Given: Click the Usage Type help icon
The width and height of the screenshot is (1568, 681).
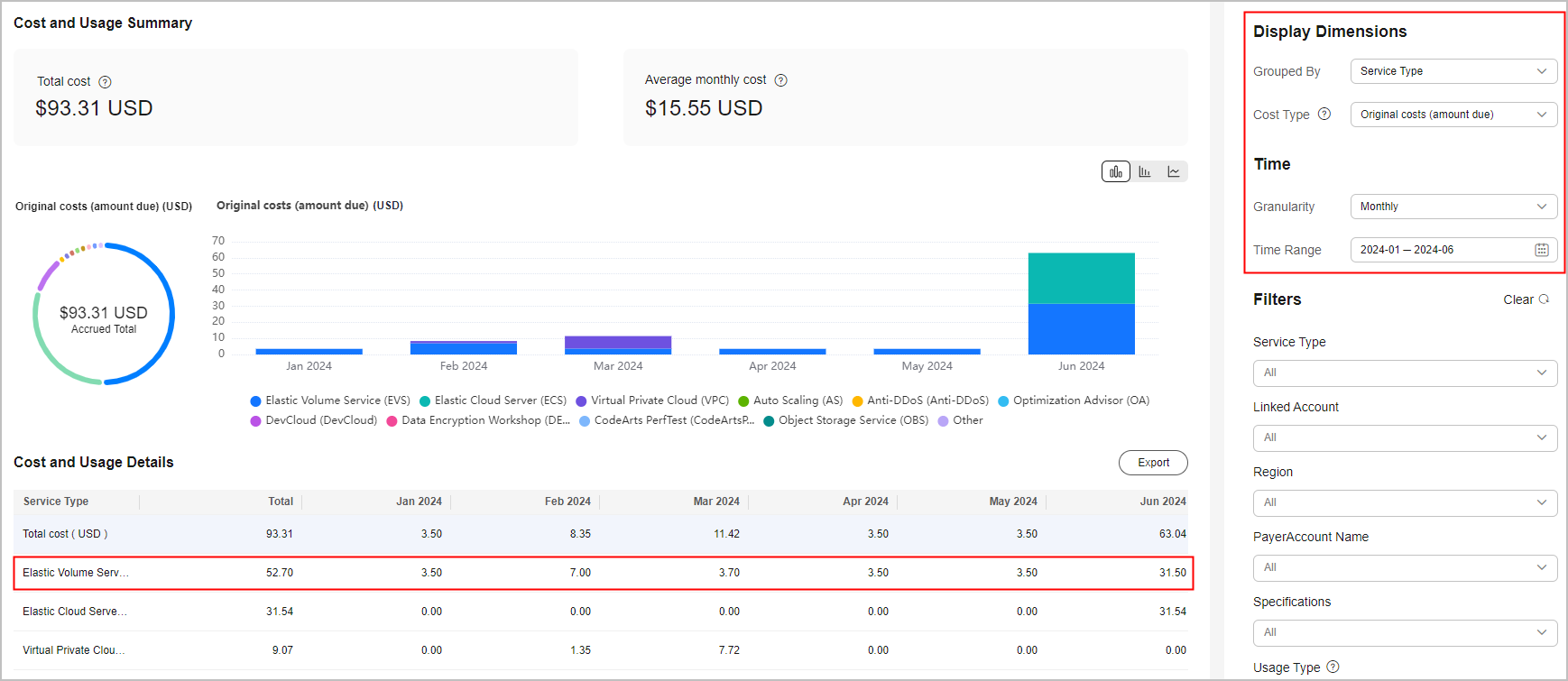Looking at the screenshot, I should 1333,667.
